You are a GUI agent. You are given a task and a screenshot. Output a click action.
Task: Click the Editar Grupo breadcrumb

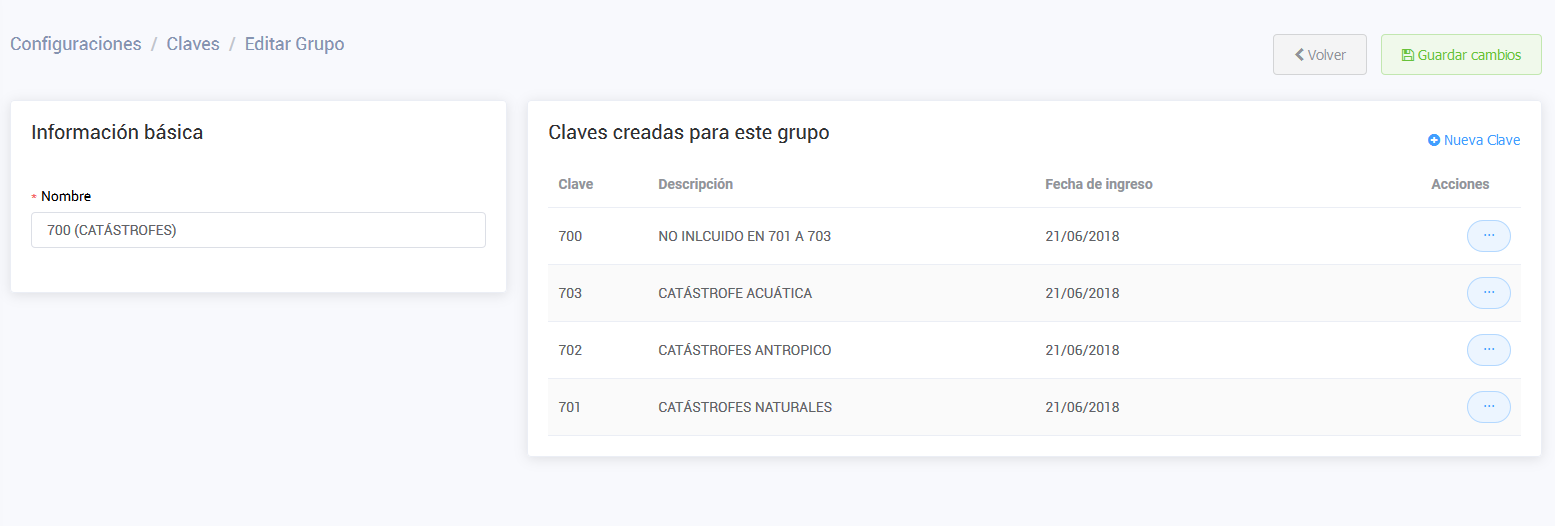(294, 44)
